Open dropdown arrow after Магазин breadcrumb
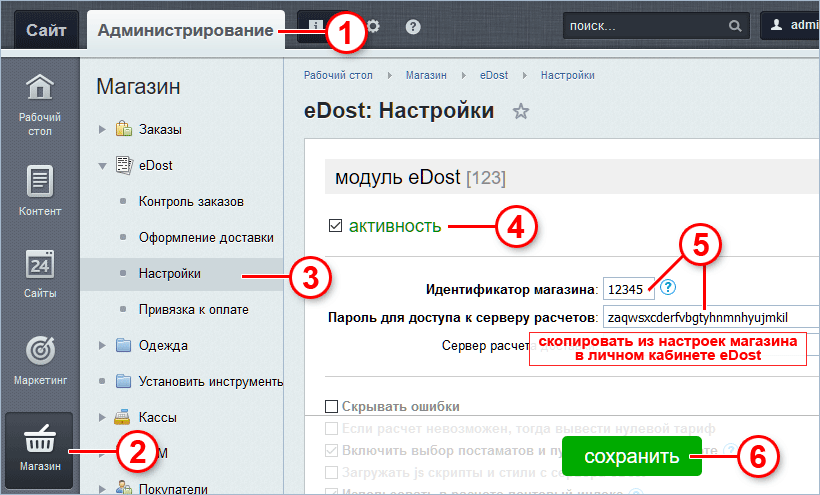Screen dimensions: 820x495 point(464,75)
